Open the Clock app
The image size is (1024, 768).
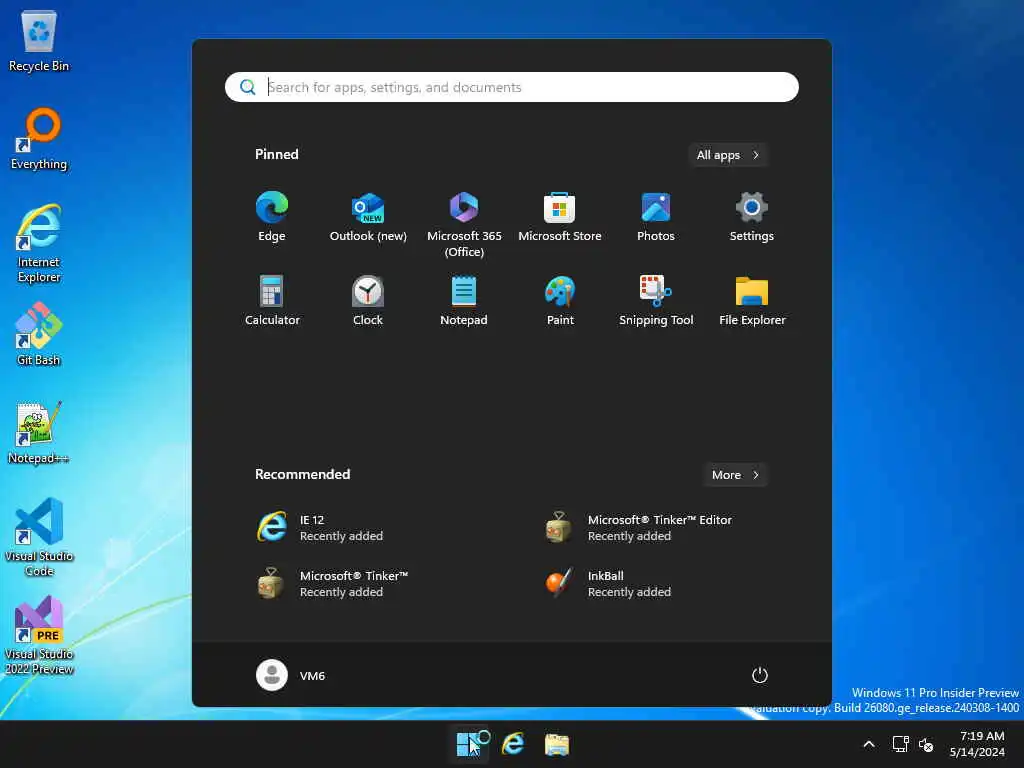point(368,300)
